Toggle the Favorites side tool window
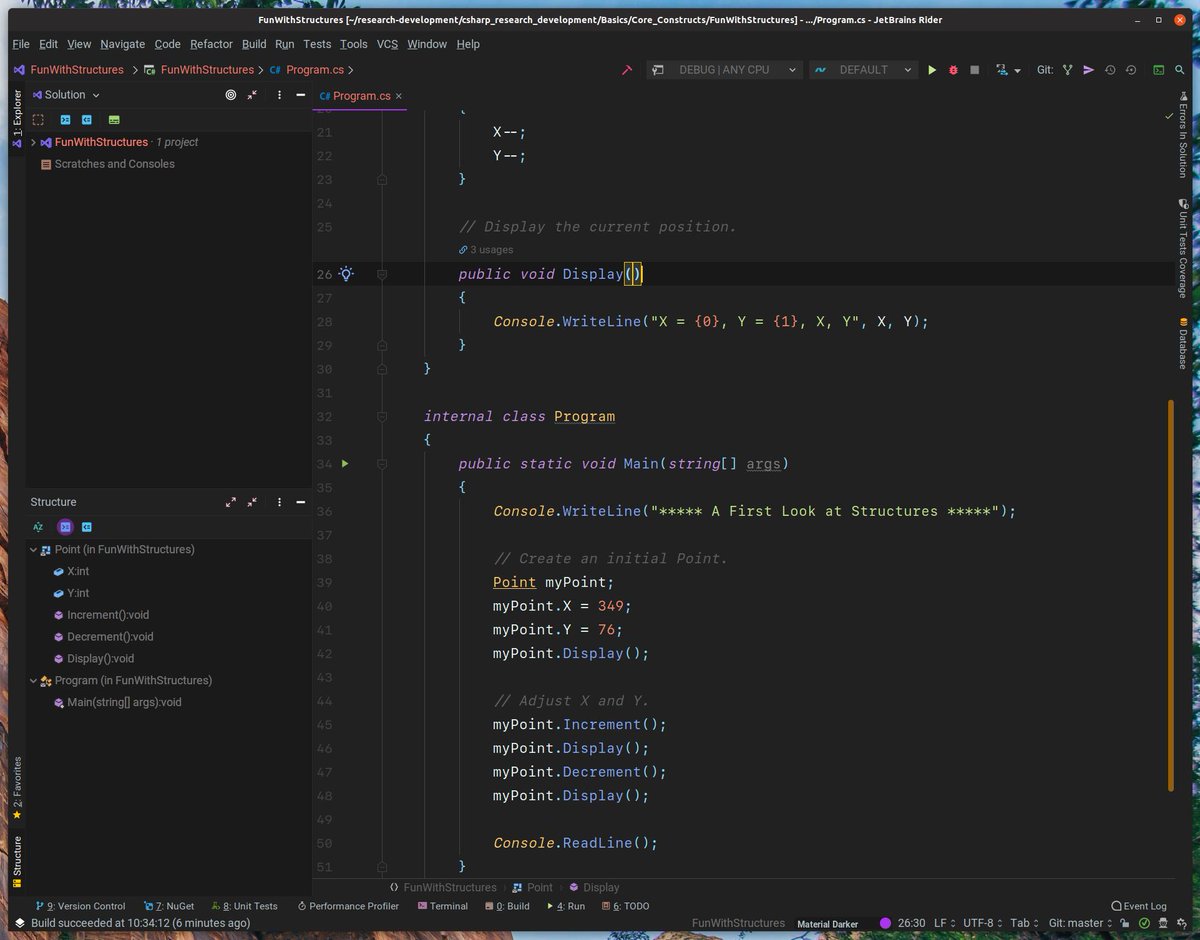1200x940 pixels. [16, 789]
